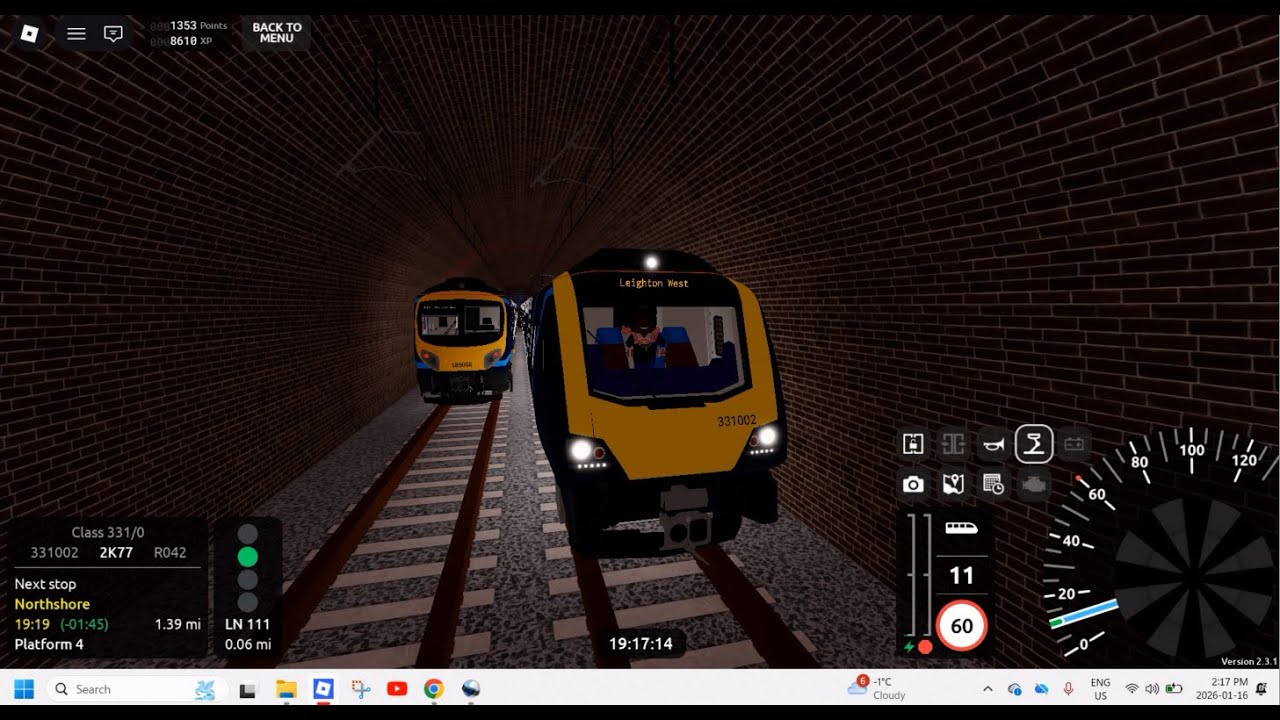Viewport: 1280px width, 720px height.
Task: Open the hamburger menu next to Roblox logo
Action: pos(76,34)
